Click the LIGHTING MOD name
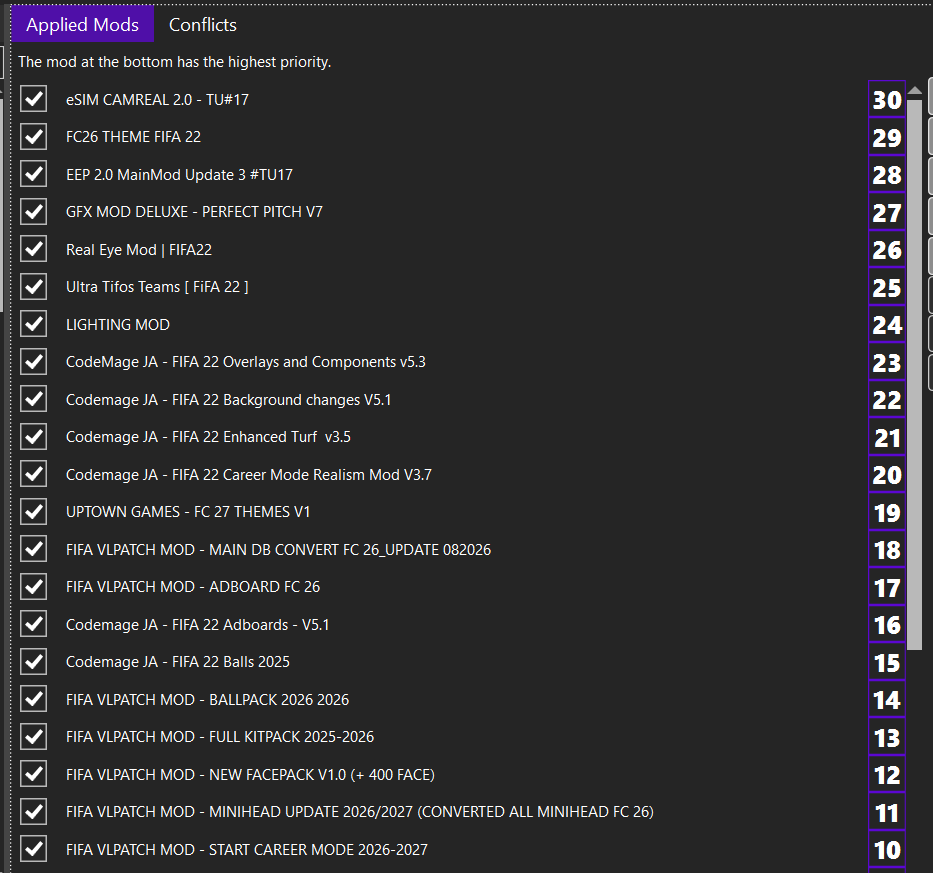 pos(118,324)
